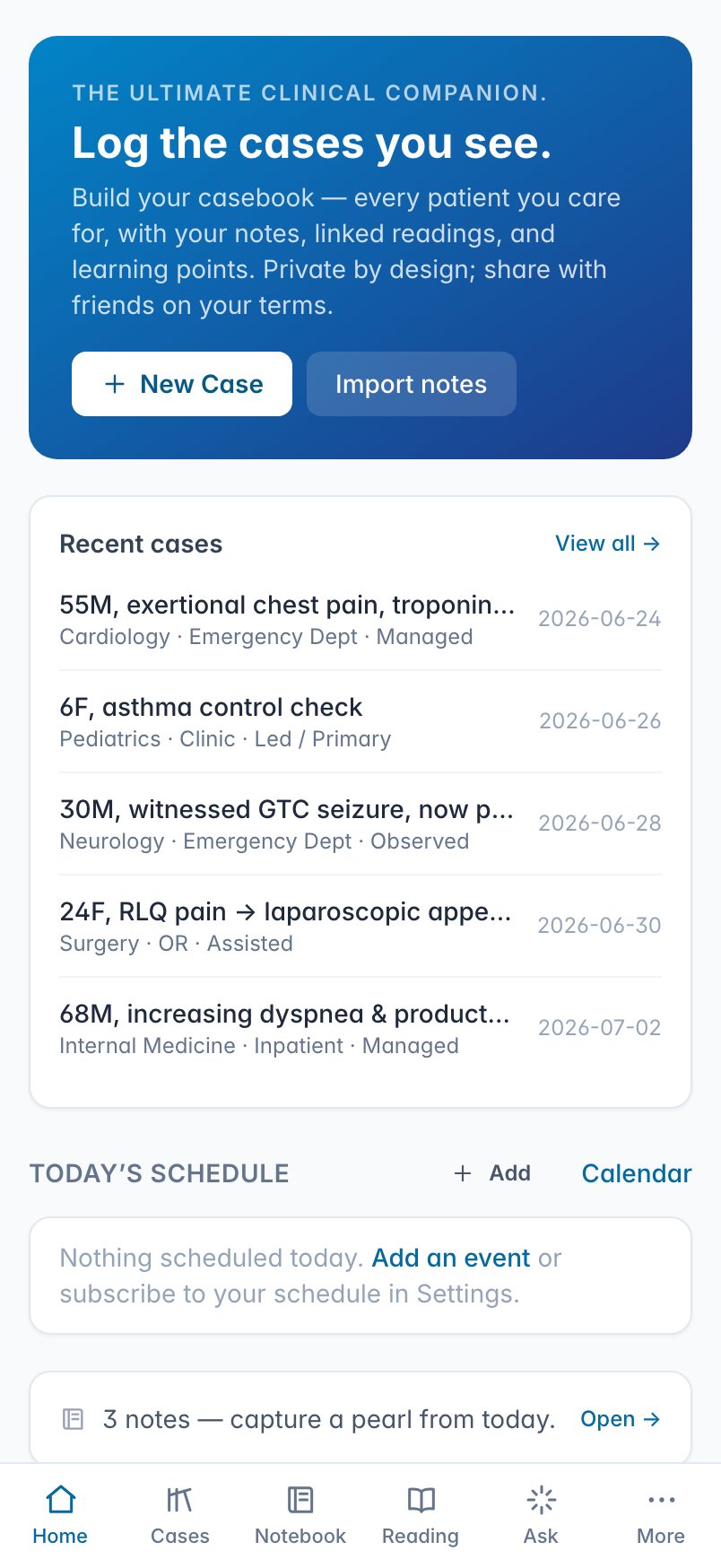Image resolution: width=721 pixels, height=1568 pixels.
Task: Click the 3 notes pearl capture card
Action: coord(360,1419)
